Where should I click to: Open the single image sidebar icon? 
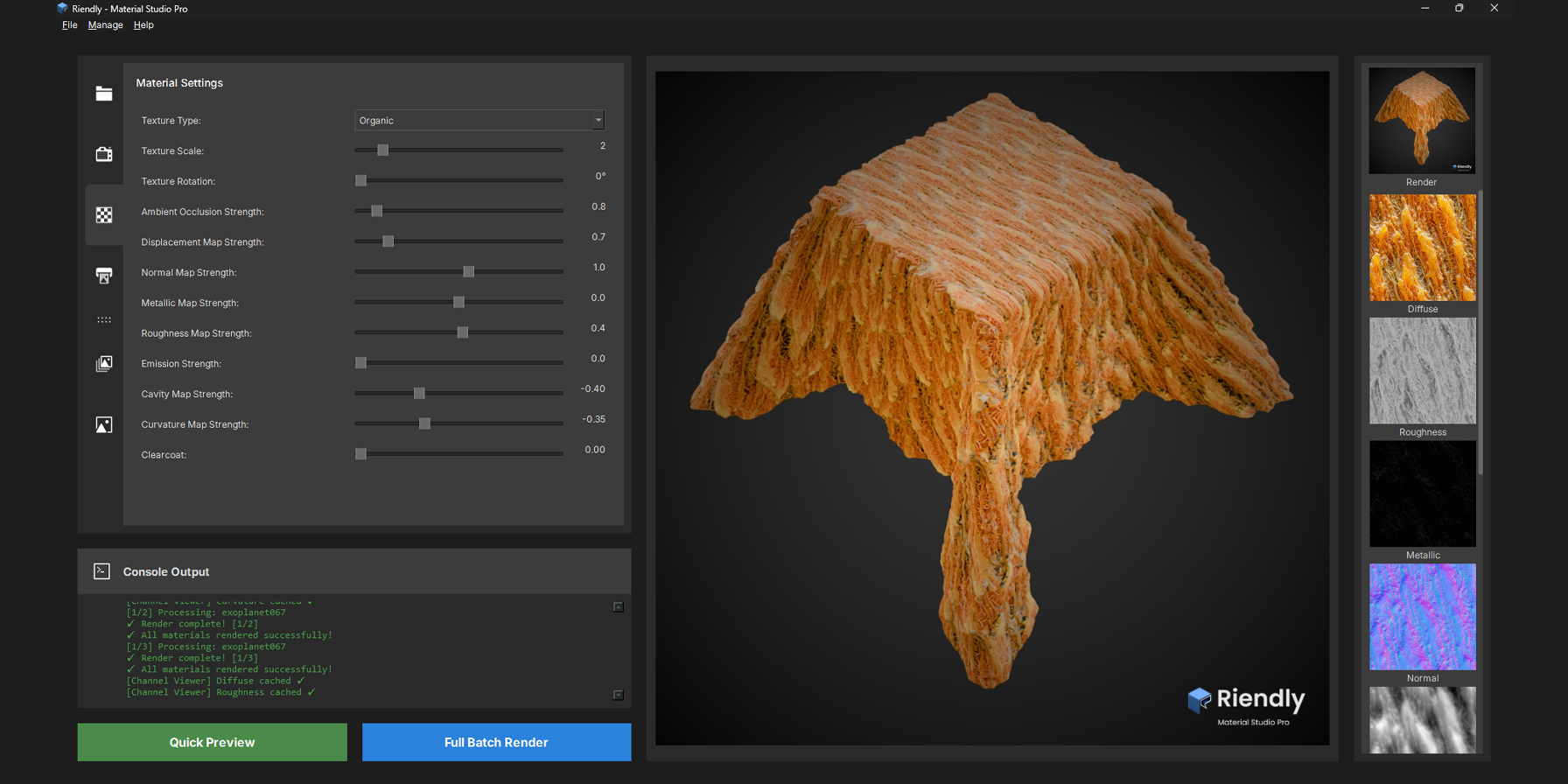[104, 424]
